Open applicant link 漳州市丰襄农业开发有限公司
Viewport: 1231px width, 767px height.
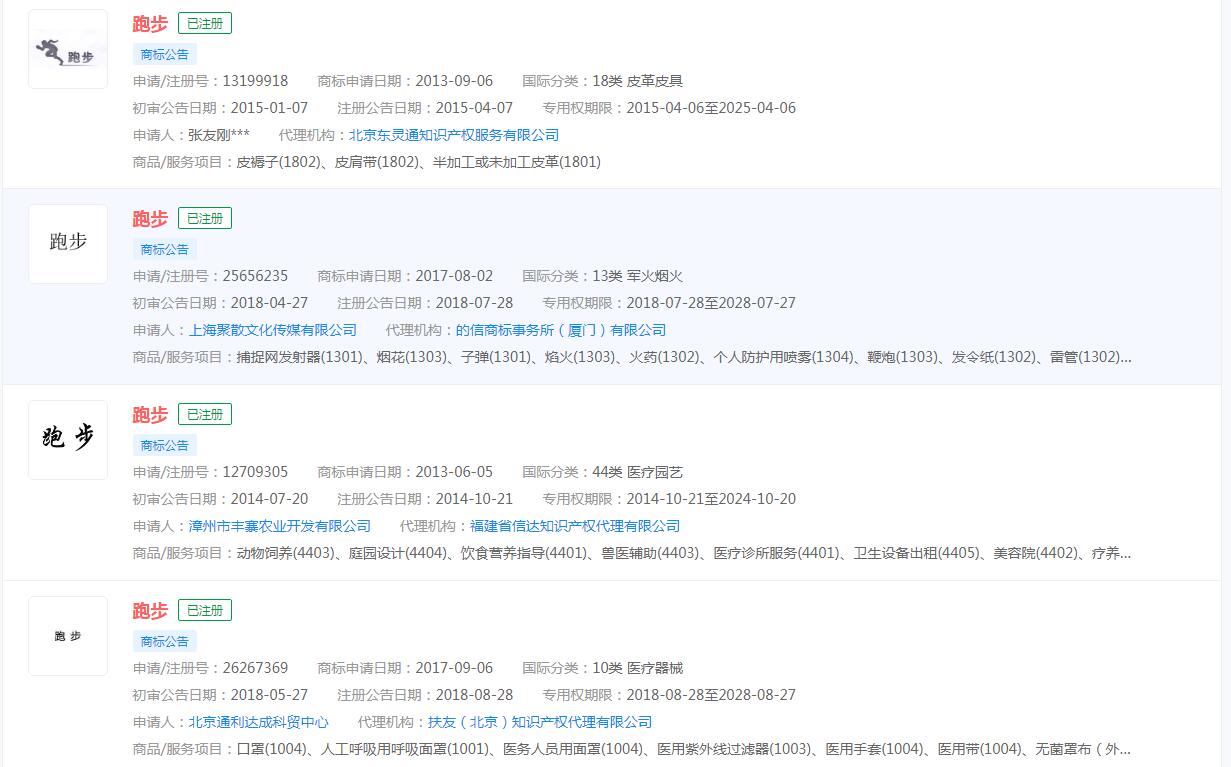pyautogui.click(x=280, y=526)
